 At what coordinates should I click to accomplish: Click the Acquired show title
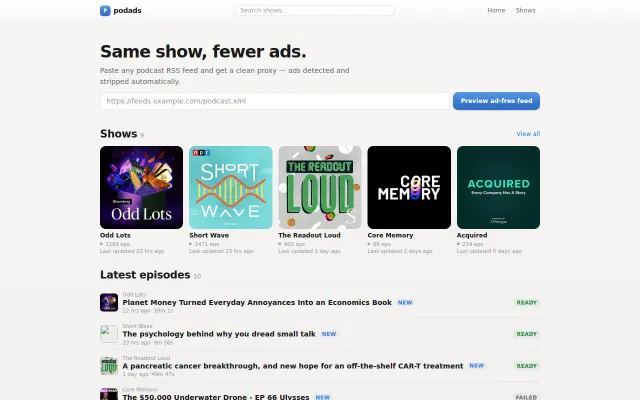pos(472,236)
